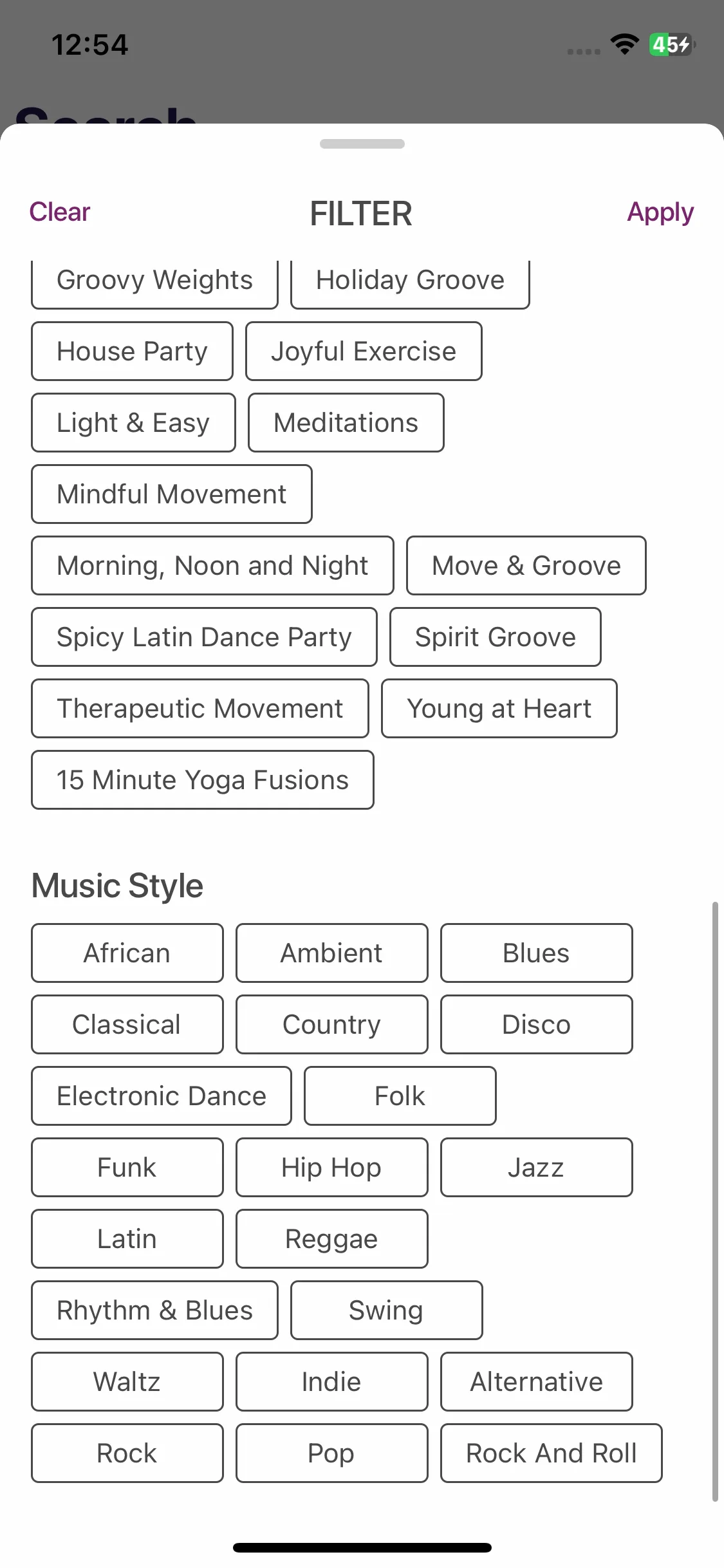Tap the Wi-Fi status icon
Image resolution: width=724 pixels, height=1568 pixels.
tap(624, 44)
